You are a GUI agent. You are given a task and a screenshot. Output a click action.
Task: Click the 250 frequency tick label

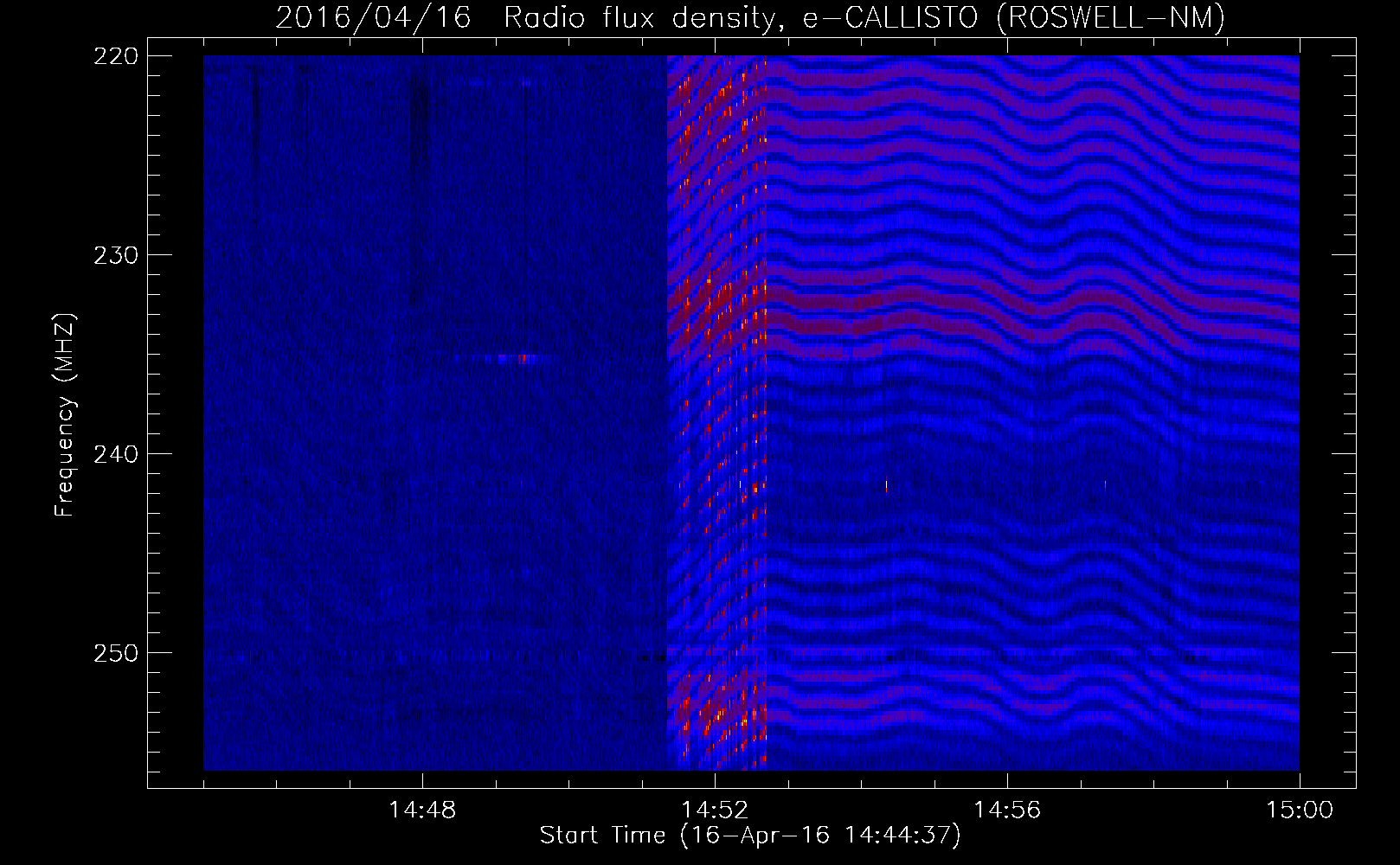[x=115, y=653]
